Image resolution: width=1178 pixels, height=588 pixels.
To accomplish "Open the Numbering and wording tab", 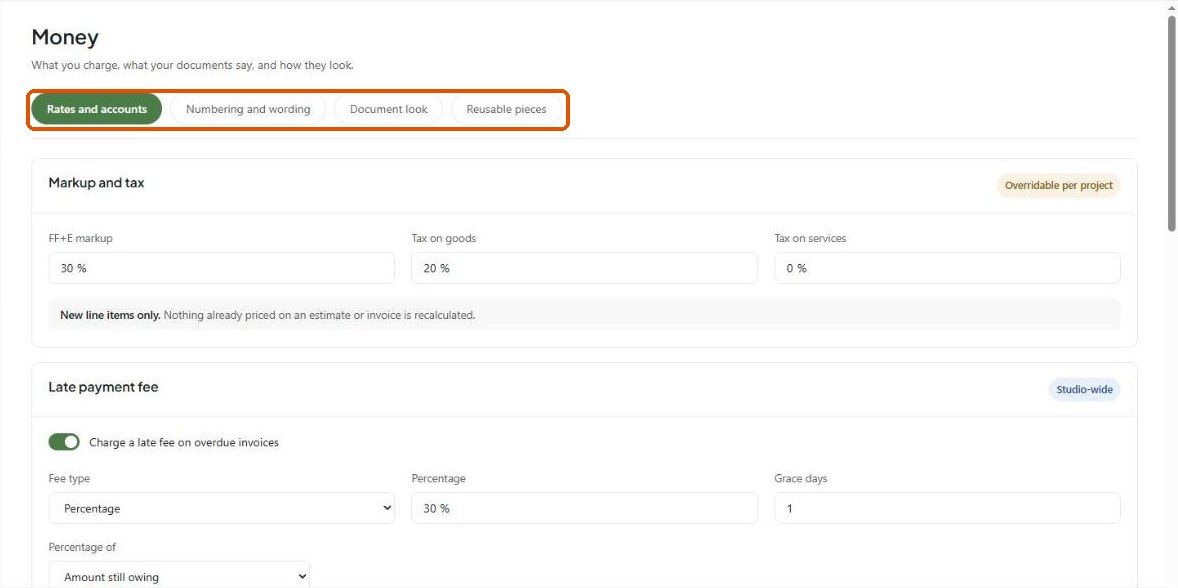I will tap(248, 109).
